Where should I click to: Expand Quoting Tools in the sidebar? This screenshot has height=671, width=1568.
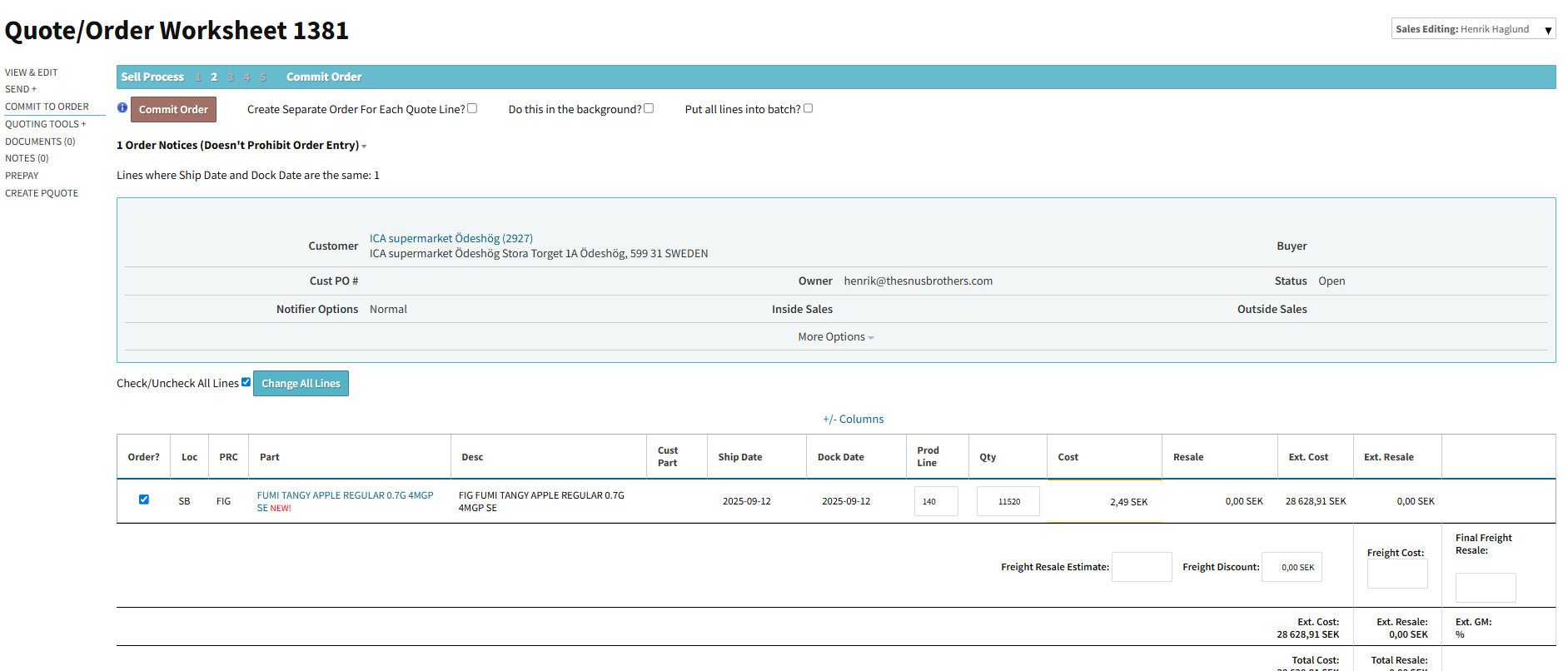point(45,124)
